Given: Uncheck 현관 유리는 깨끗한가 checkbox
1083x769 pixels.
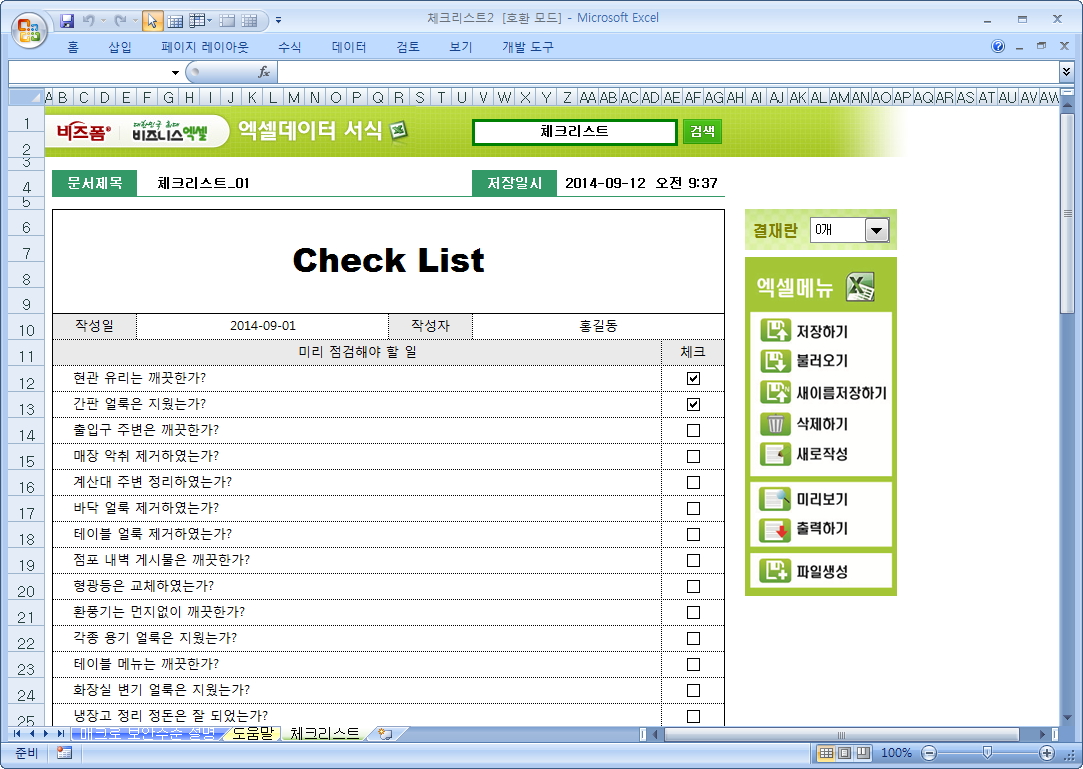Looking at the screenshot, I should (x=693, y=378).
